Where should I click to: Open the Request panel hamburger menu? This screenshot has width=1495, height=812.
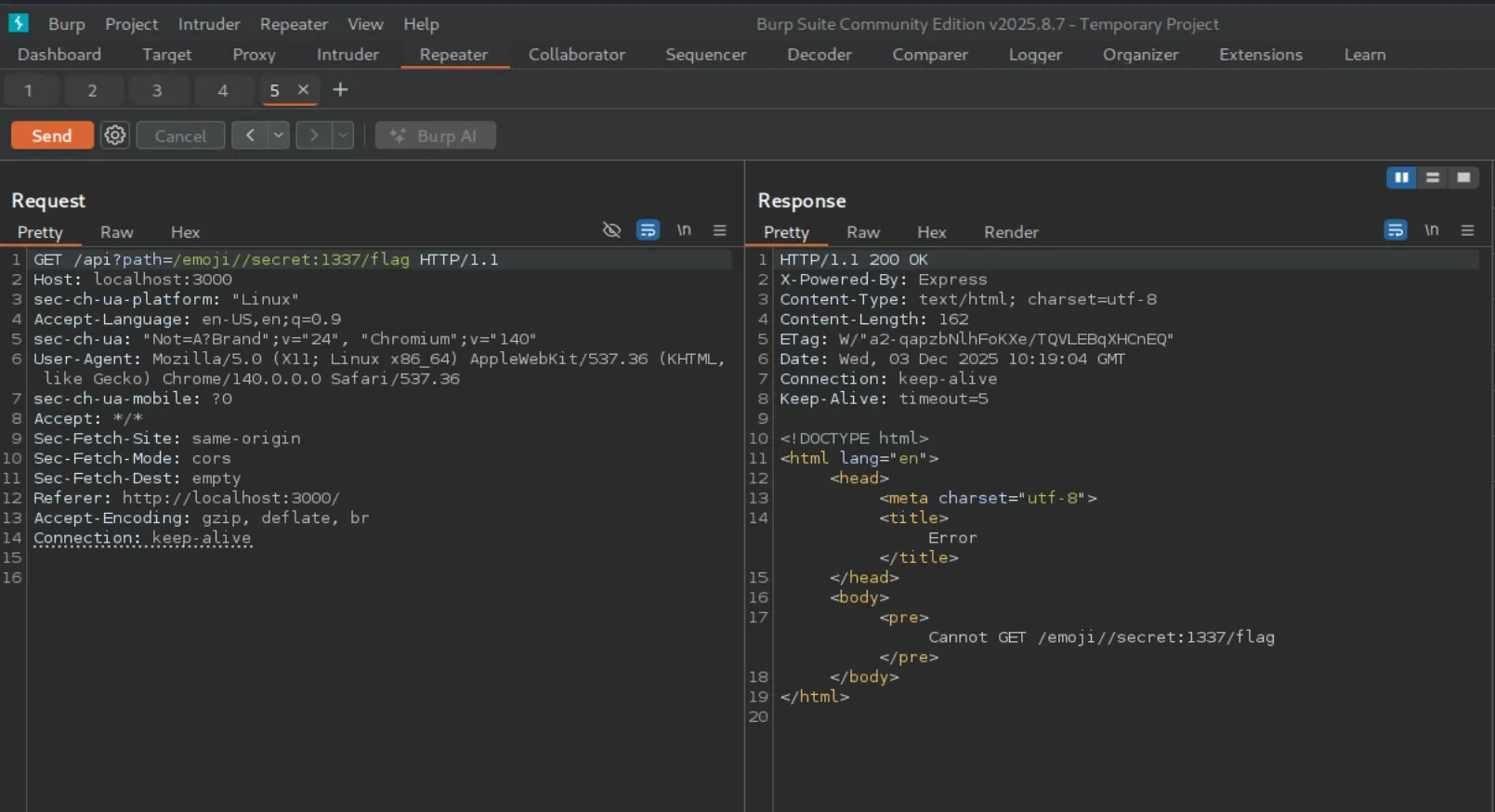point(719,230)
